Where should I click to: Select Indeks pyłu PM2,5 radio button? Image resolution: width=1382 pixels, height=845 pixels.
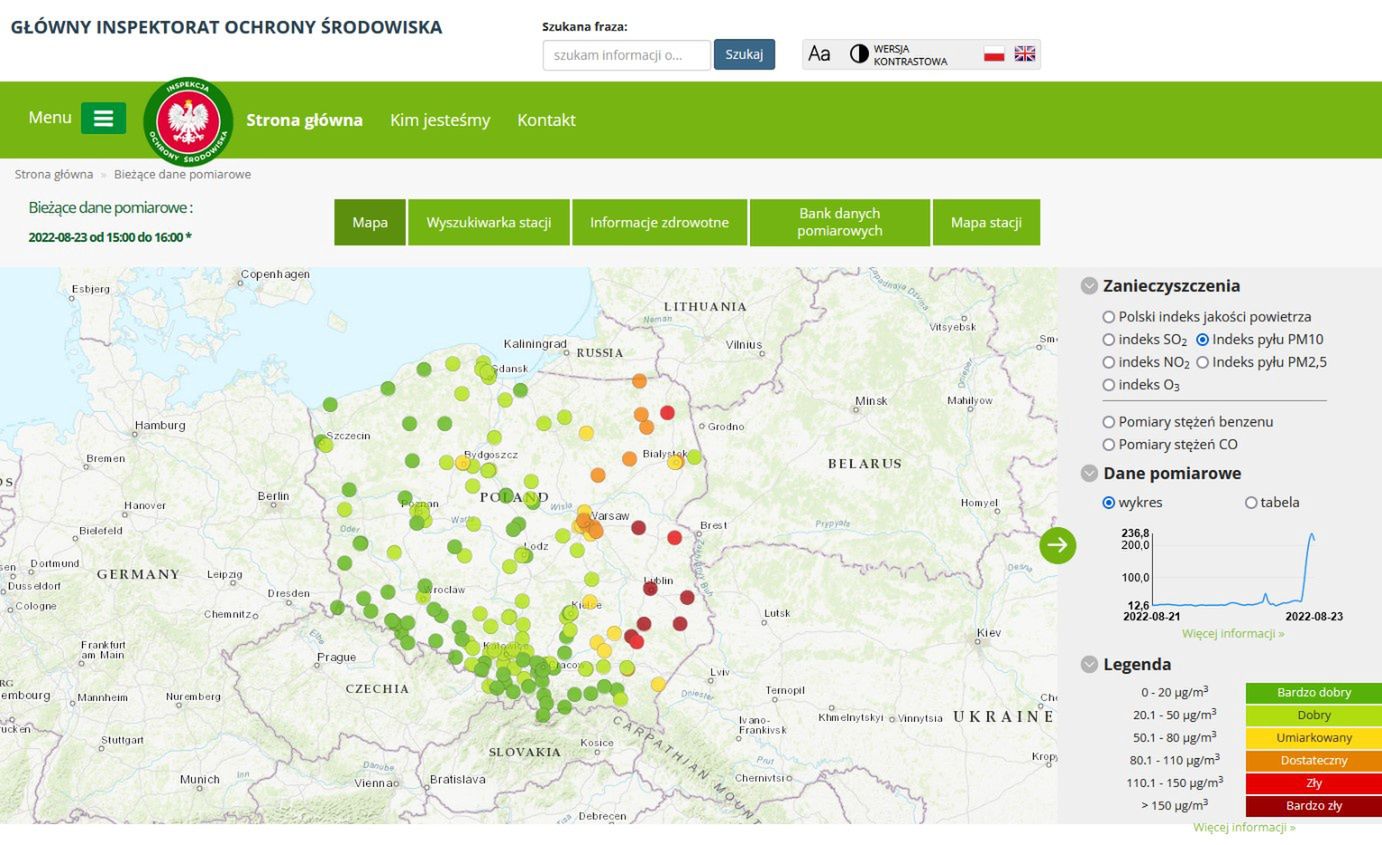(1203, 362)
